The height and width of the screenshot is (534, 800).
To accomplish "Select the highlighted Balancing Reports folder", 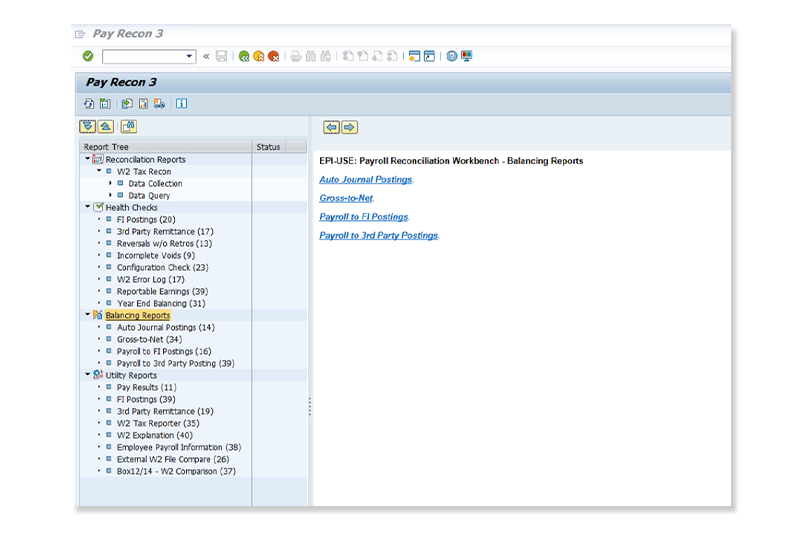I will [x=138, y=315].
